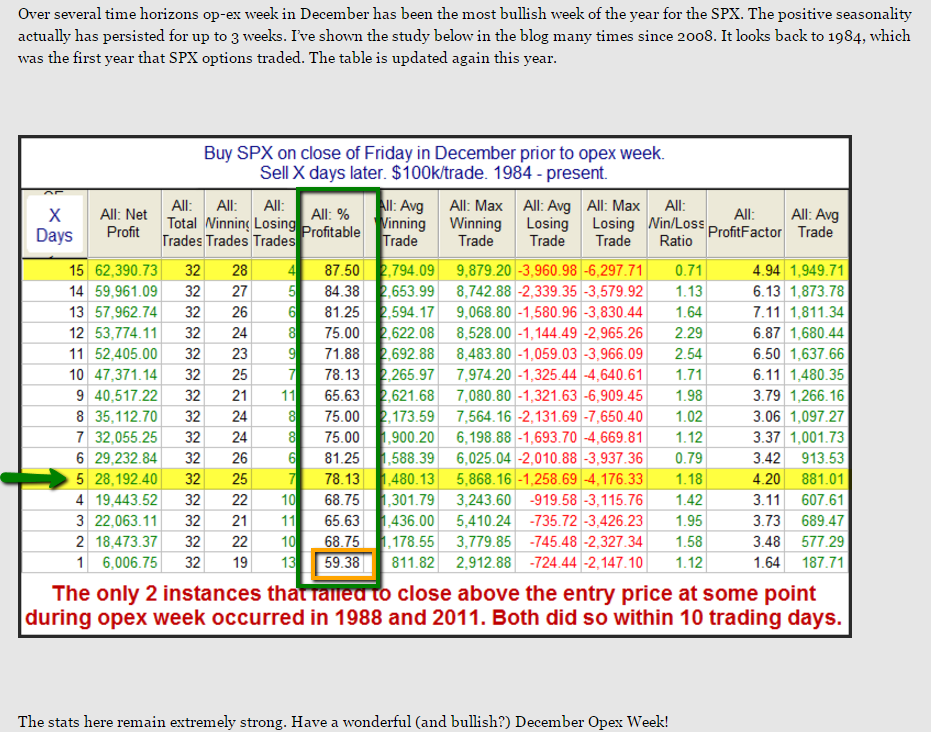The height and width of the screenshot is (732, 931).
Task: Select the 19,443.52 cell
Action: (x=126, y=500)
